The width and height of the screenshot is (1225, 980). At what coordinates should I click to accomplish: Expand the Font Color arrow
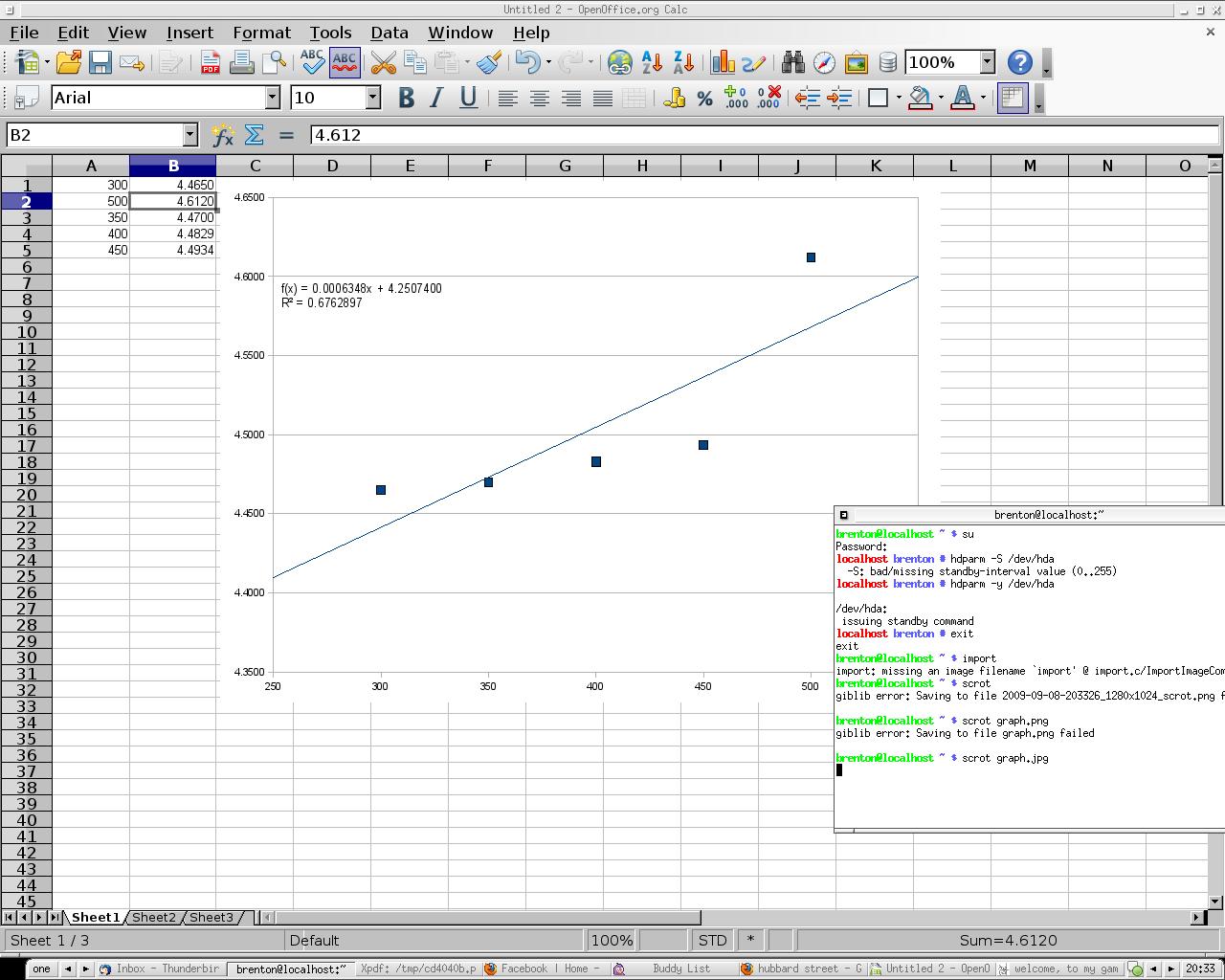coord(982,98)
